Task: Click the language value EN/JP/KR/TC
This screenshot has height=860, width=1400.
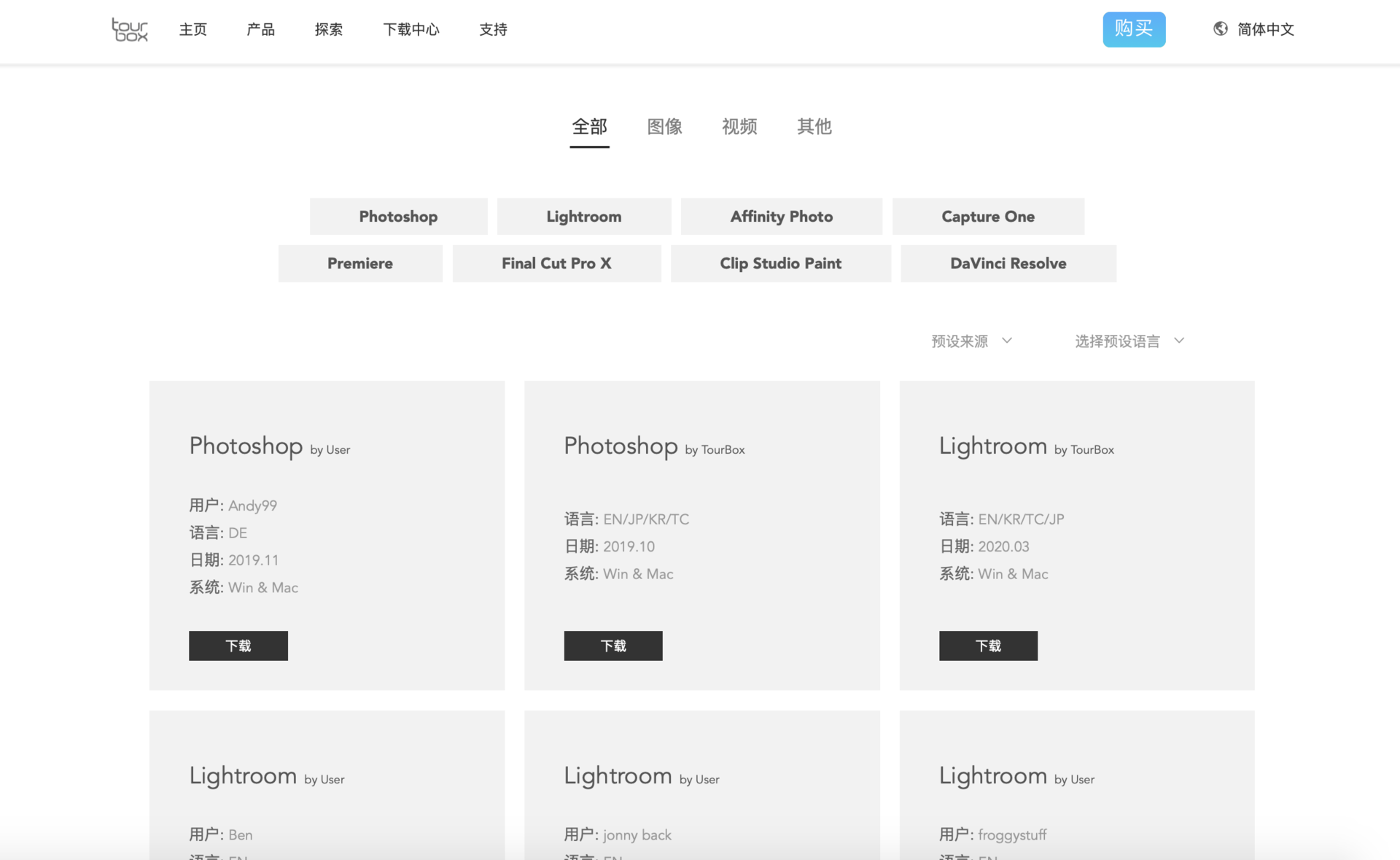Action: [x=646, y=519]
